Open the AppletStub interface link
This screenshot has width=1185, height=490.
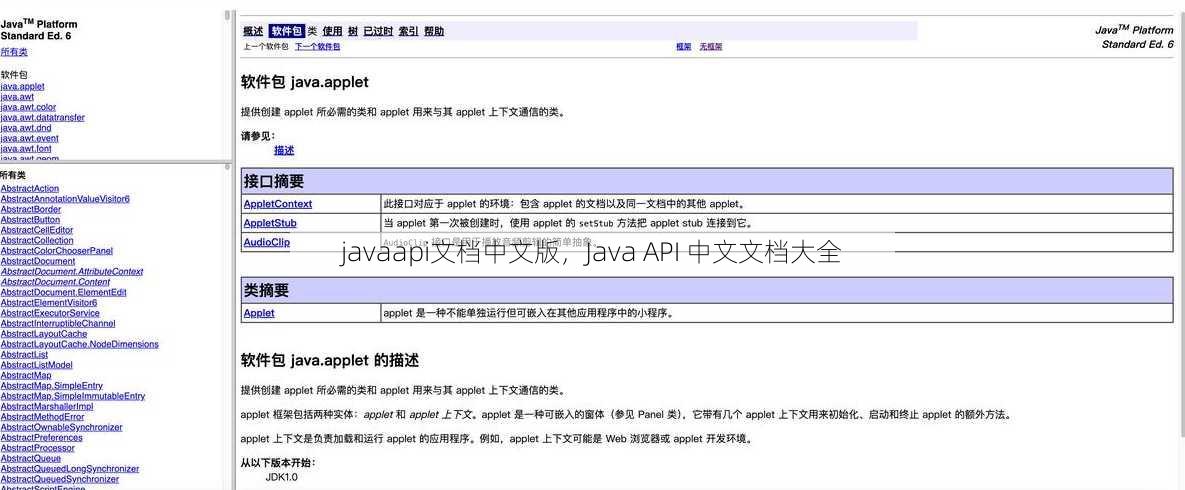(270, 223)
